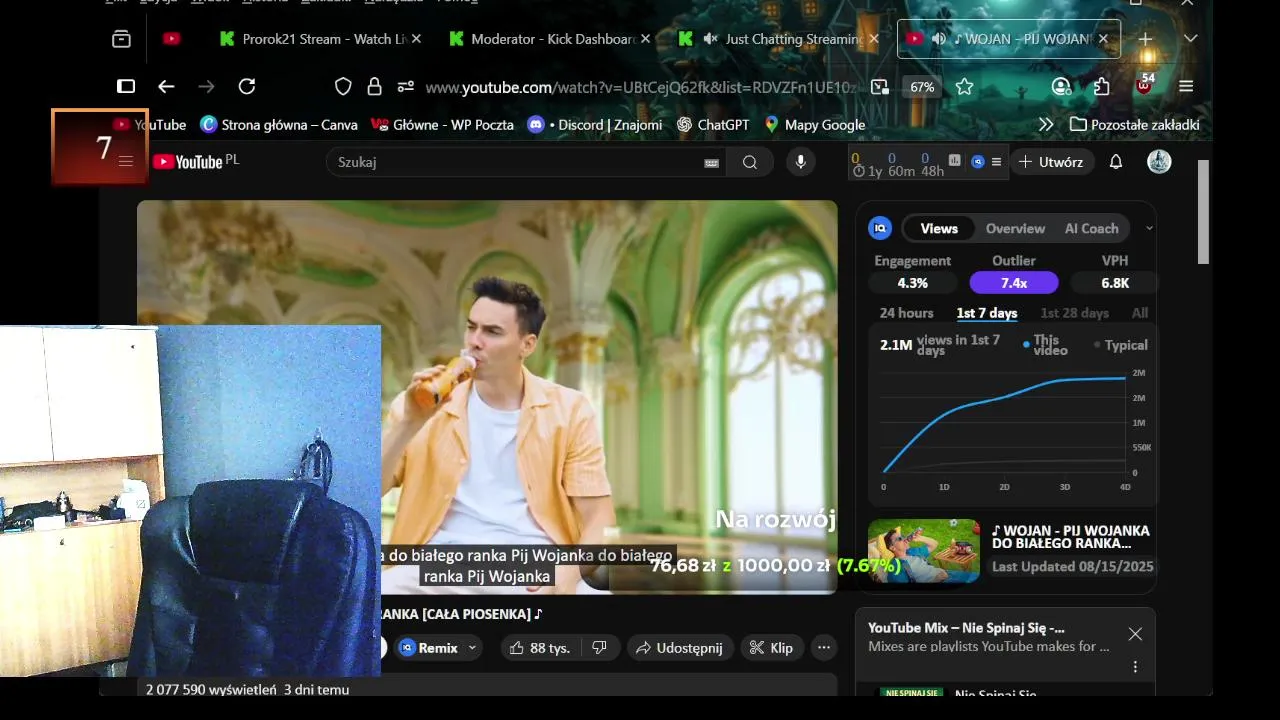Open the AI Coach tab
Screen dimensions: 1280x720
click(1091, 228)
